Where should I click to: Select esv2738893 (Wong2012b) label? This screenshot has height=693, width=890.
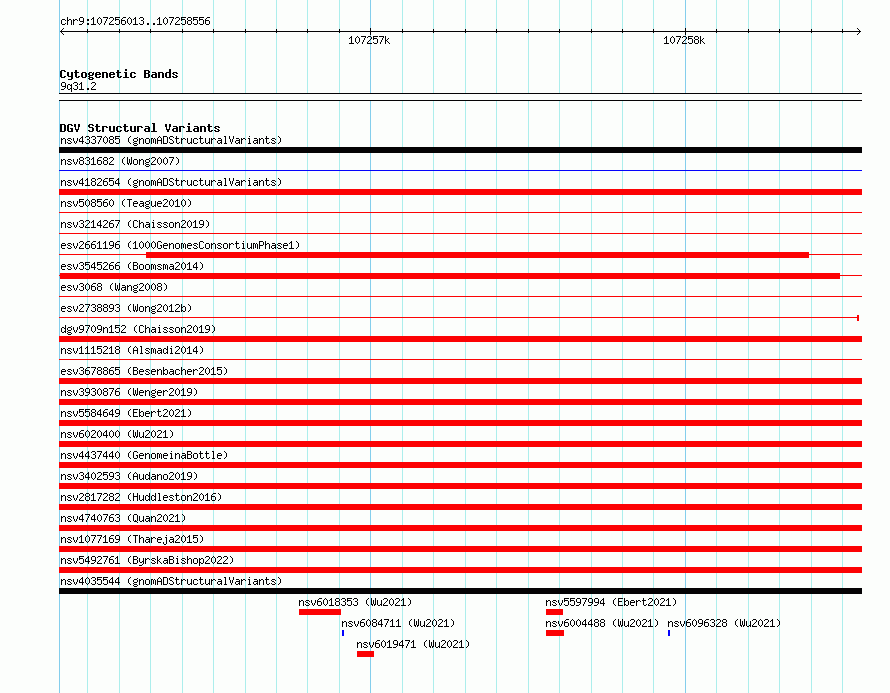coord(126,308)
